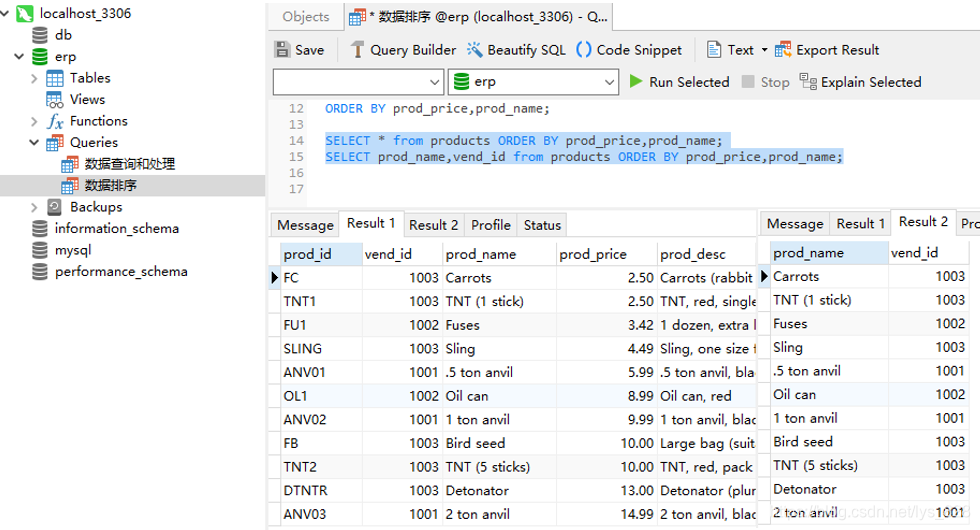This screenshot has width=980, height=530.
Task: Select Detonator in right result grid
Action: pyautogui.click(x=829, y=489)
